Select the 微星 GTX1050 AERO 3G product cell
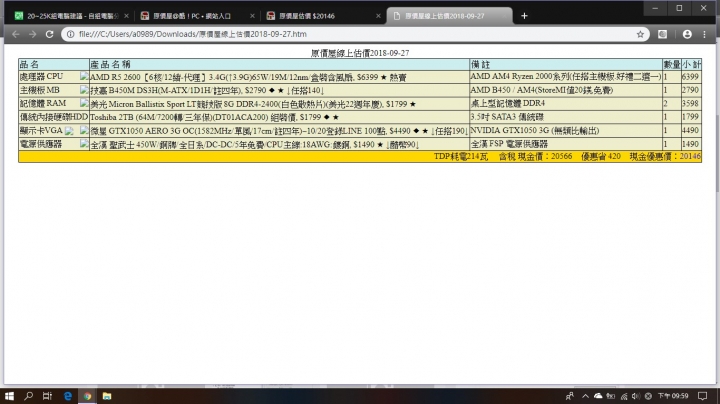The width and height of the screenshot is (720, 404). pos(279,131)
